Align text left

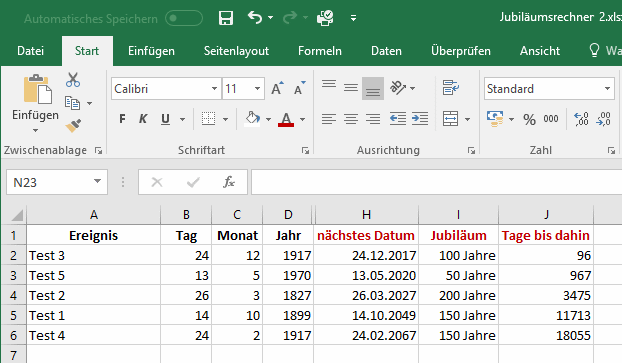(x=329, y=119)
